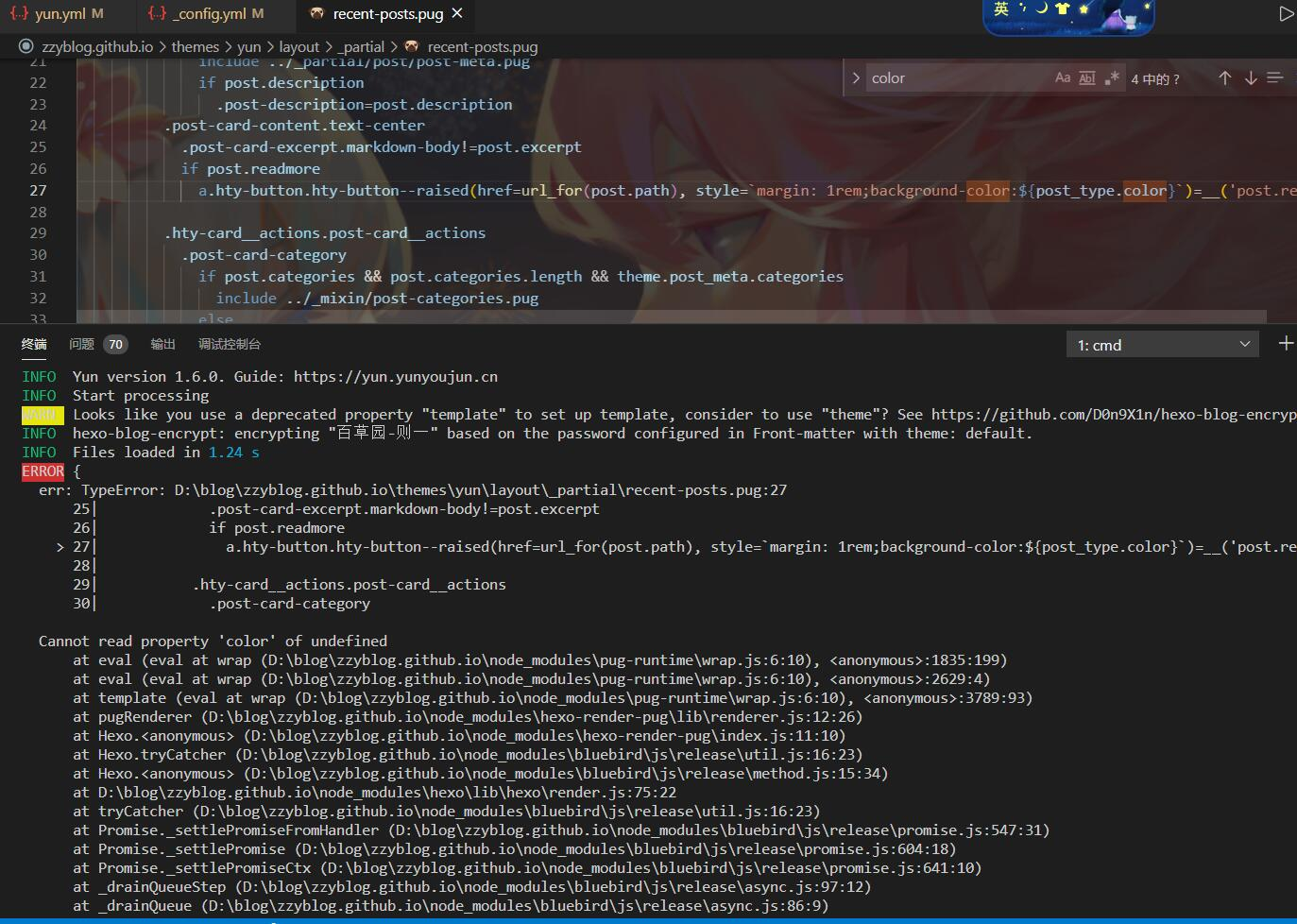
Task: Click 'if post.readmore' on editor line 26
Action: click(250, 168)
